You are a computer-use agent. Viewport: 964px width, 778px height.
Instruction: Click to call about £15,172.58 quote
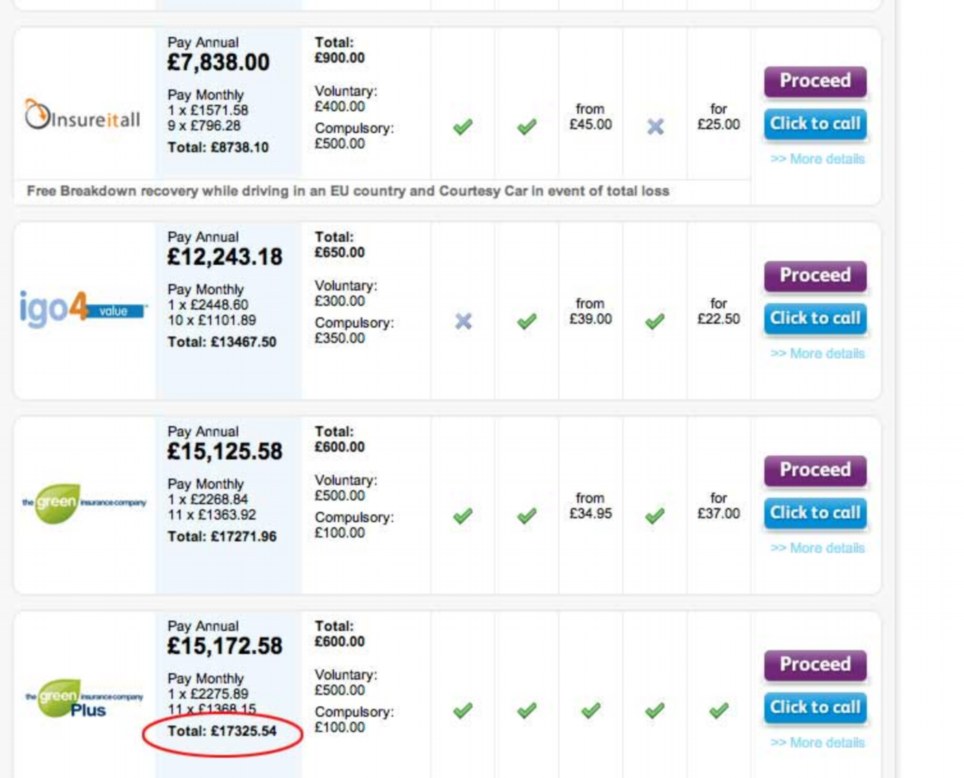pyautogui.click(x=815, y=707)
